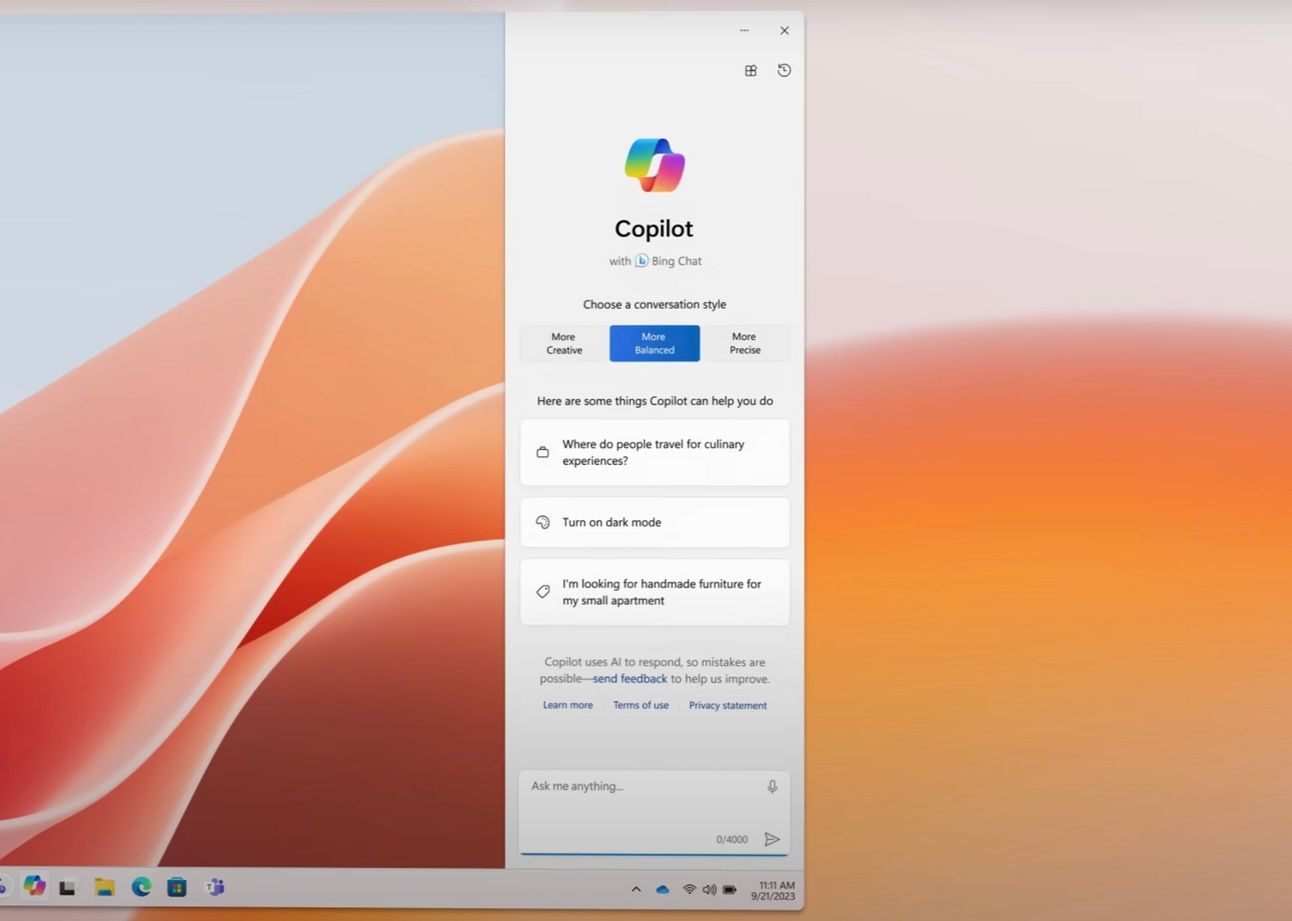Screen dimensions: 1292x921
Task: Open Task View from the taskbar
Action: 68,887
